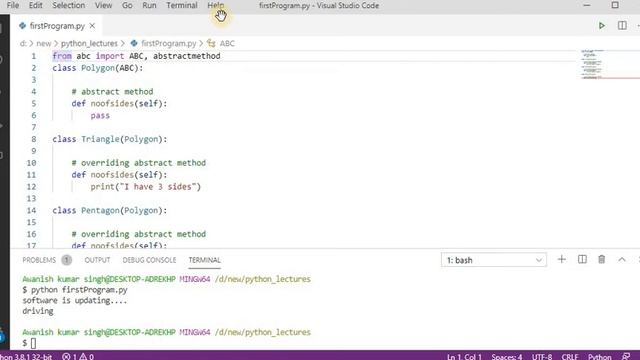Open the File menu
The width and height of the screenshot is (640, 360).
tap(13, 5)
